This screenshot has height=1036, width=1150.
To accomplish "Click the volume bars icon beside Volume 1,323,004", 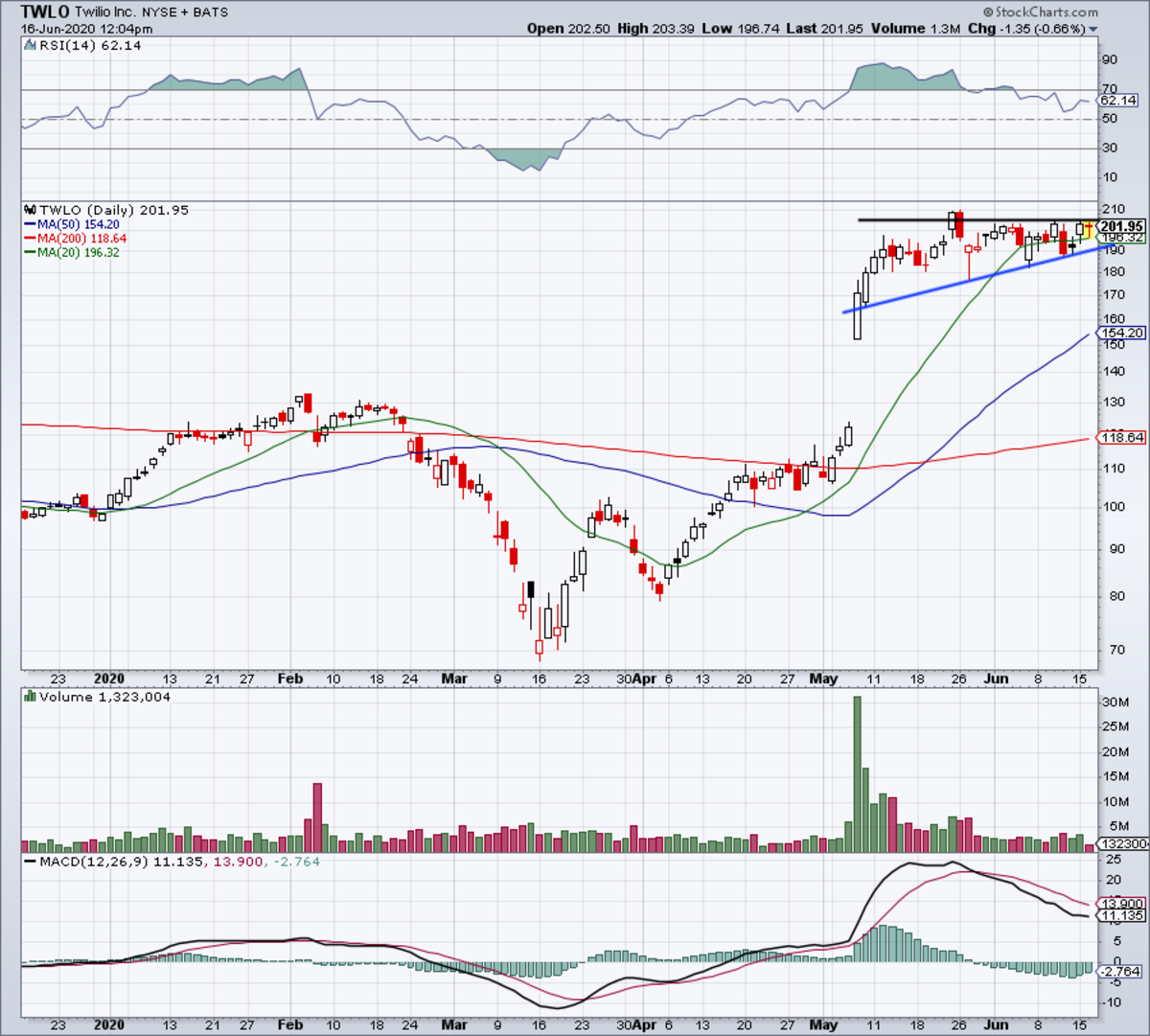I will click(x=30, y=697).
